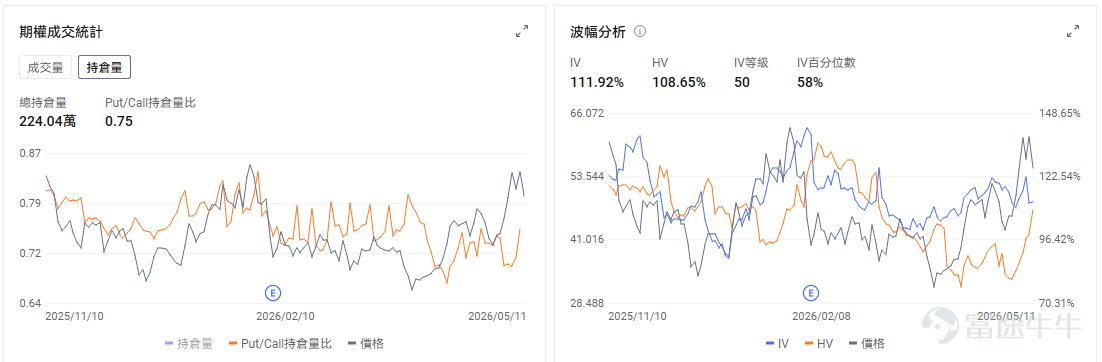This screenshot has width=1102, height=362.
Task: Click the IV等級 label
Action: coord(751,63)
